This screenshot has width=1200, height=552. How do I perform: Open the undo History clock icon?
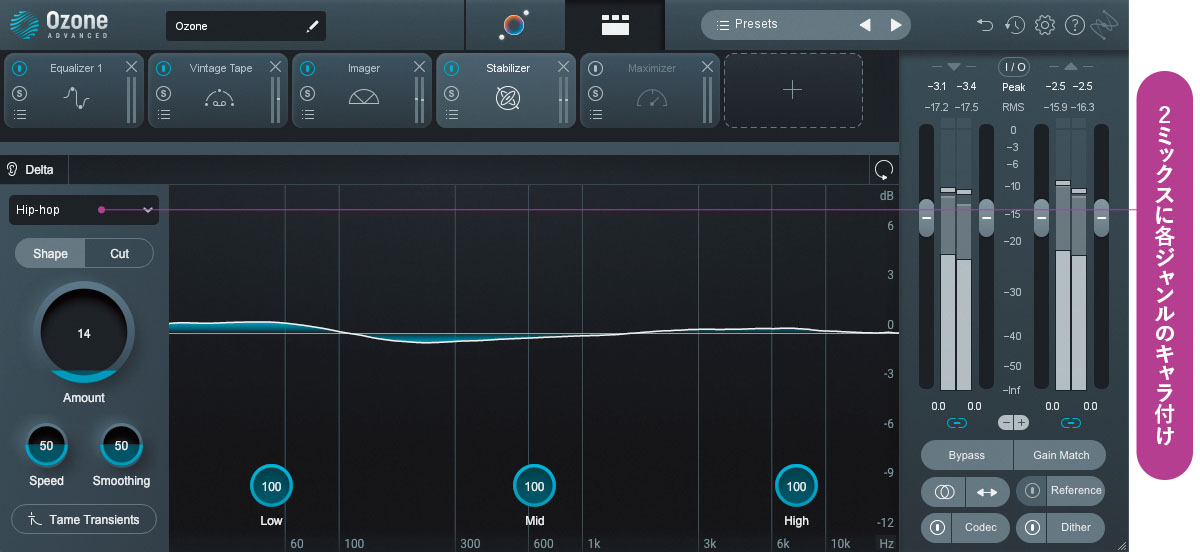(1014, 25)
